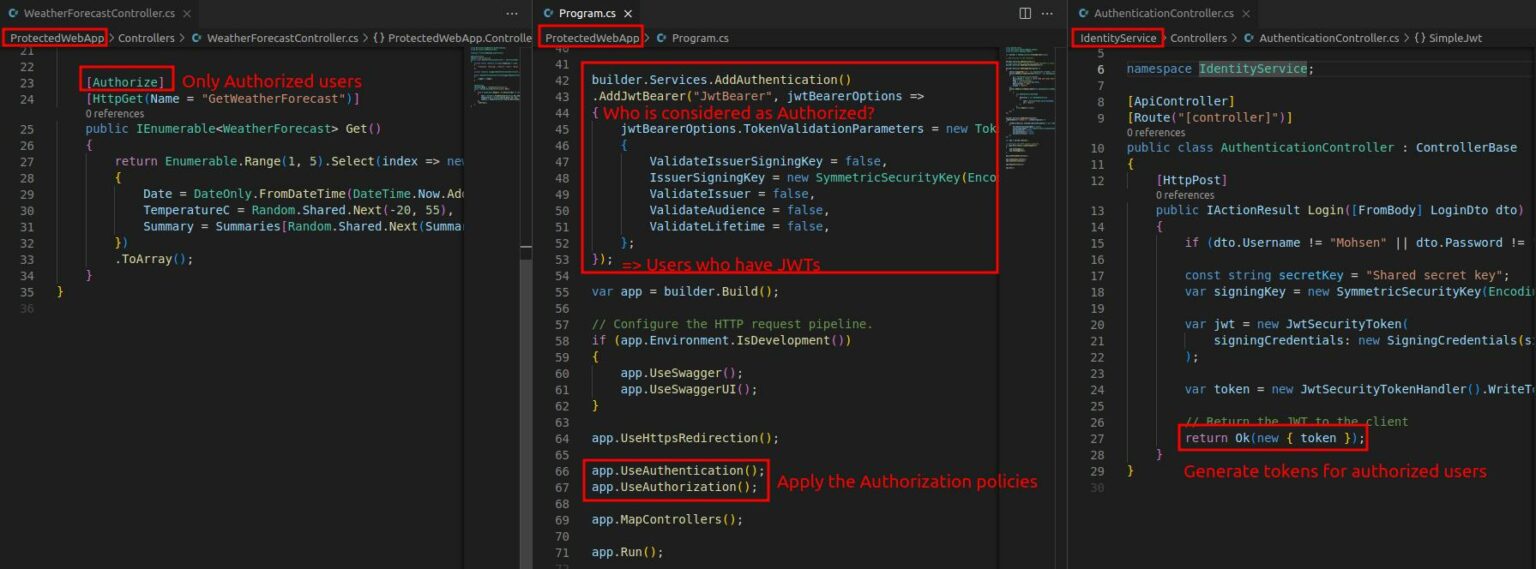
Task: Click ProtectedWebApp breadcrumb above Program.cs code
Action: point(592,38)
